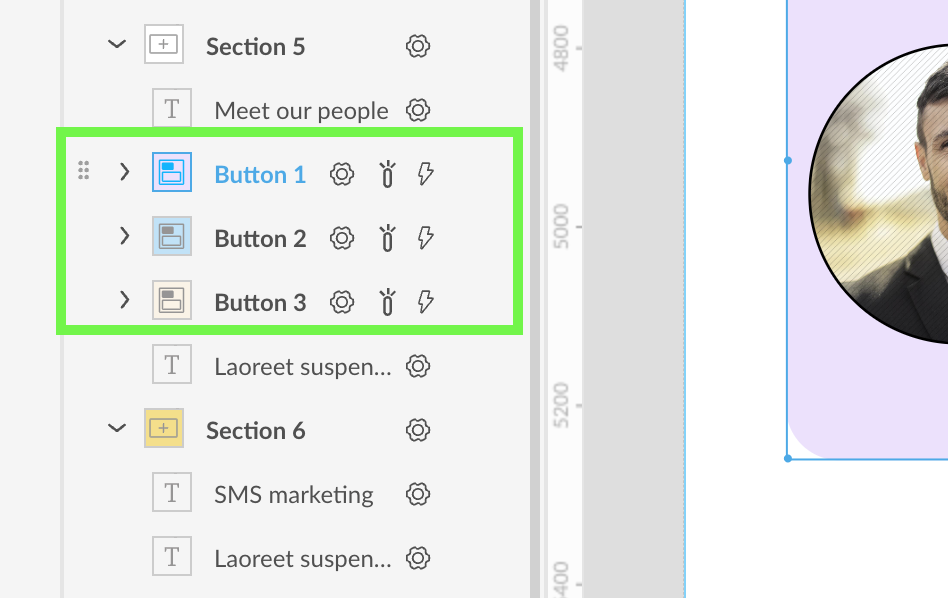Expand Button 3 tree item
The height and width of the screenshot is (598, 948).
pos(124,301)
